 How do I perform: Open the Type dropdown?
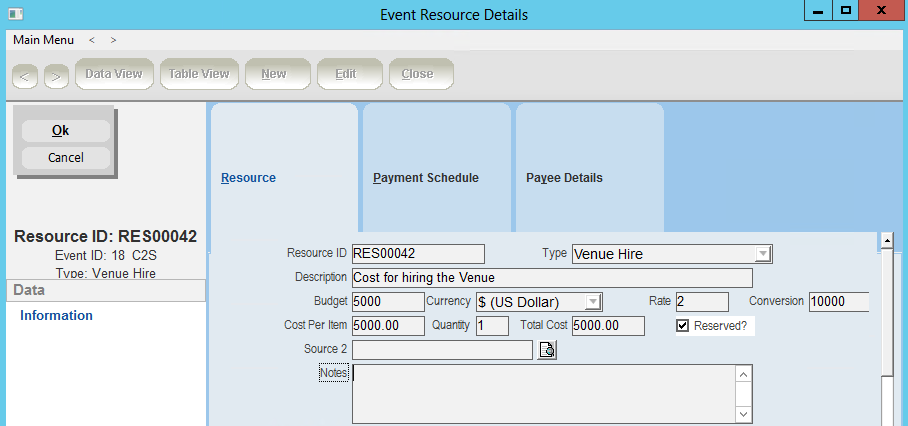click(763, 254)
